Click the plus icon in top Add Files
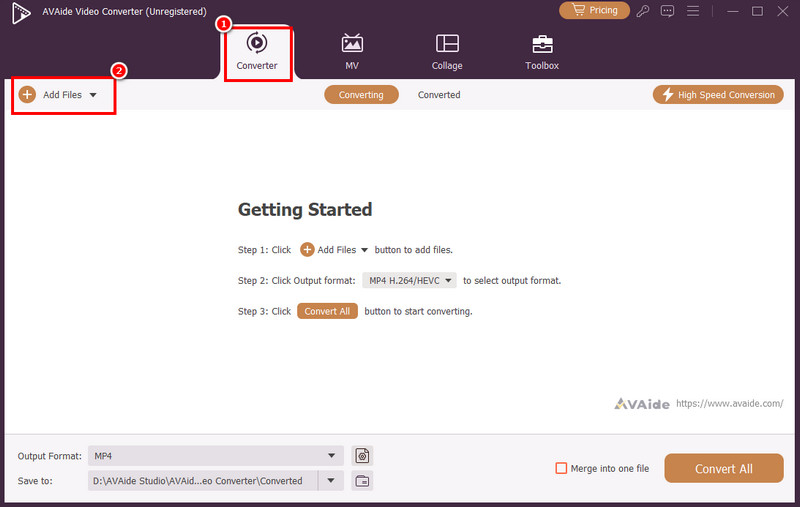 pos(27,95)
